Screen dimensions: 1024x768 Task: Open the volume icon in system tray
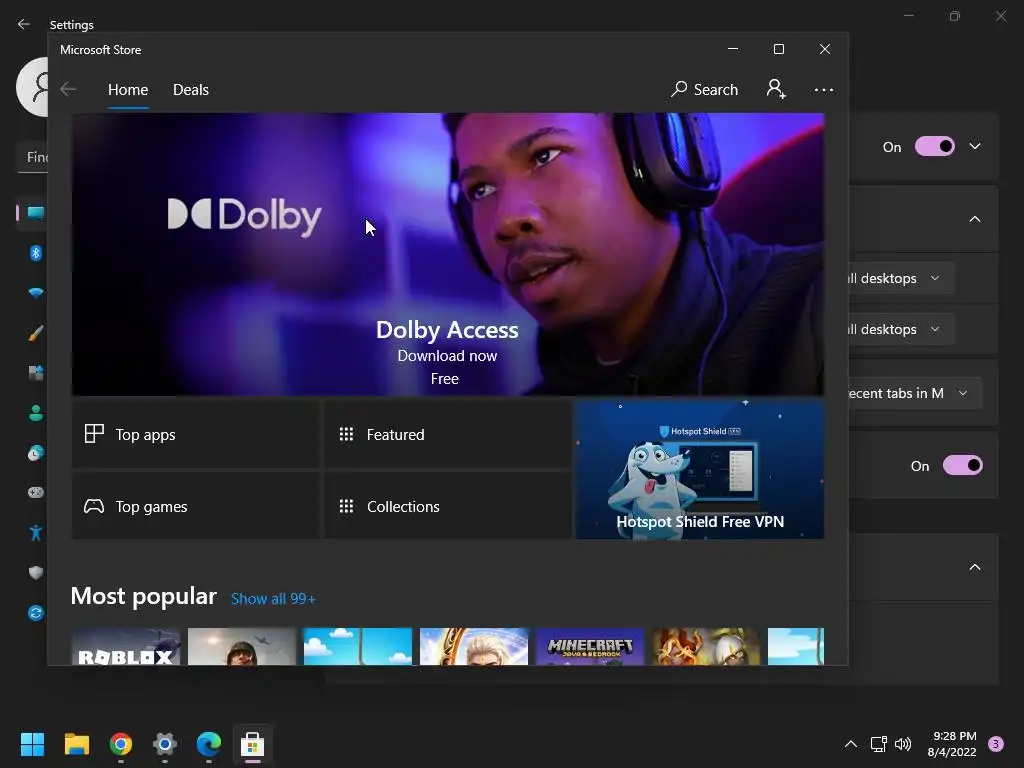point(903,744)
